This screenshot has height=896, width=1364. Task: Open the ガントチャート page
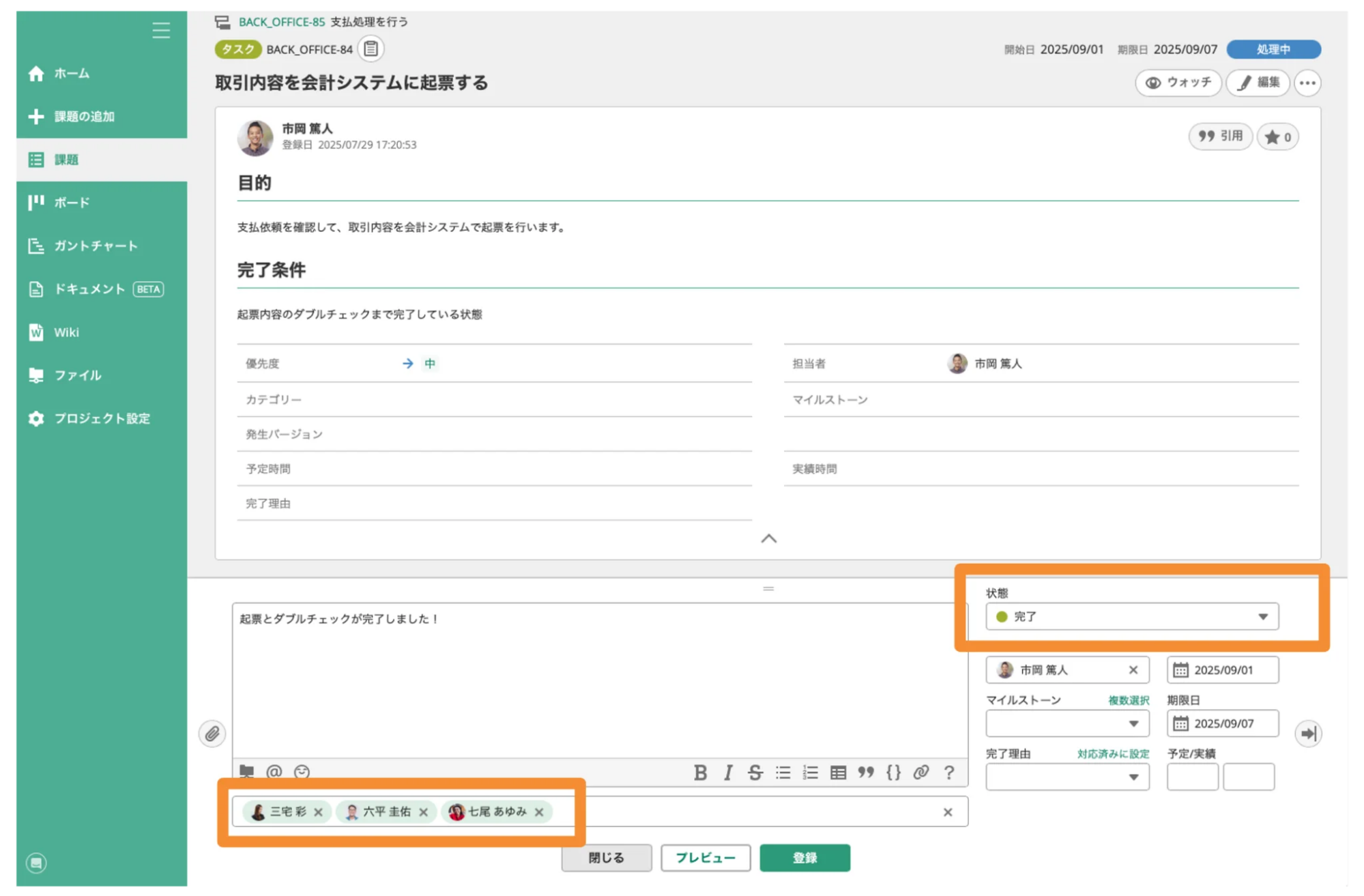click(102, 246)
